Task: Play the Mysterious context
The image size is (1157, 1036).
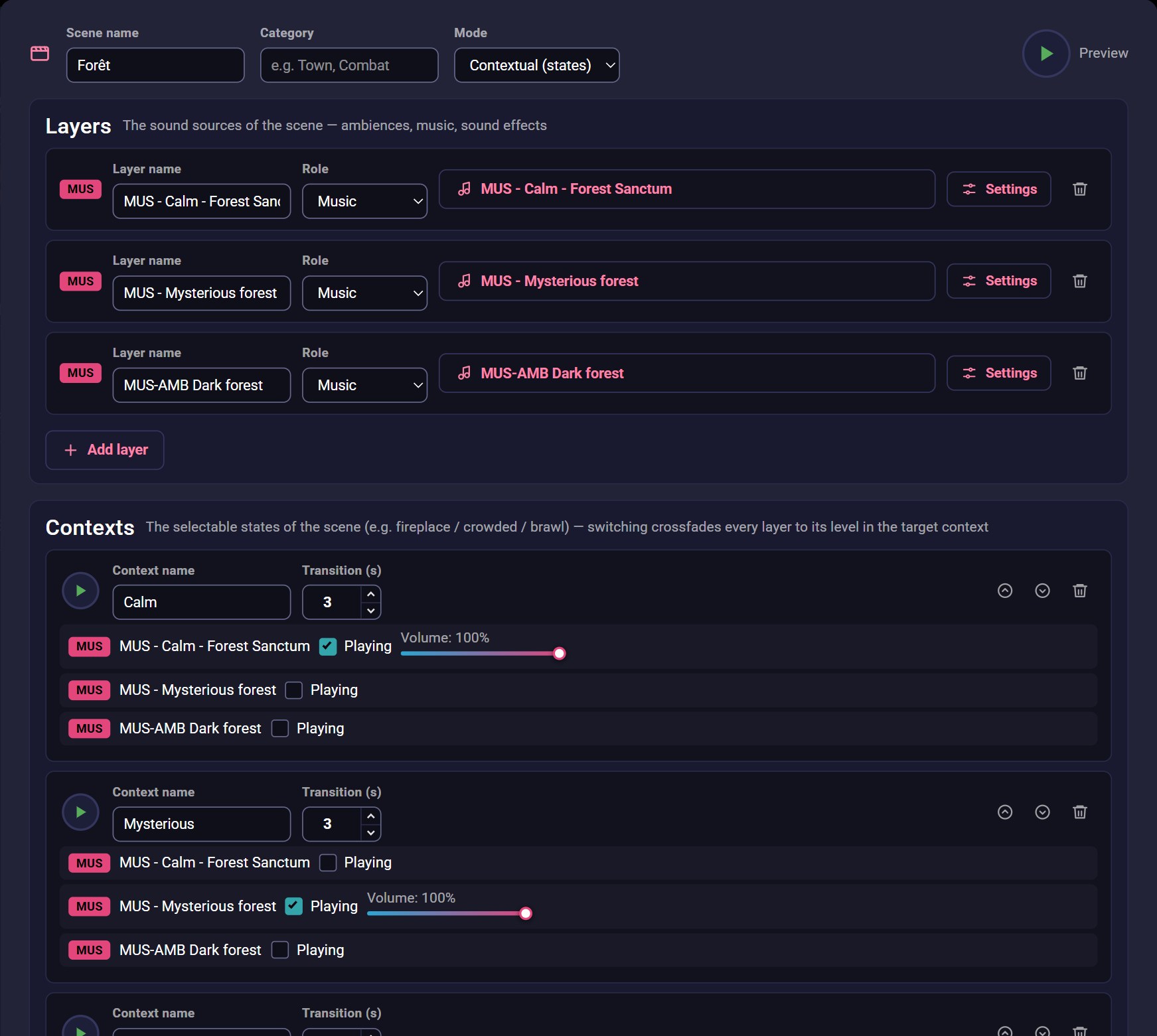Action: pyautogui.click(x=80, y=812)
